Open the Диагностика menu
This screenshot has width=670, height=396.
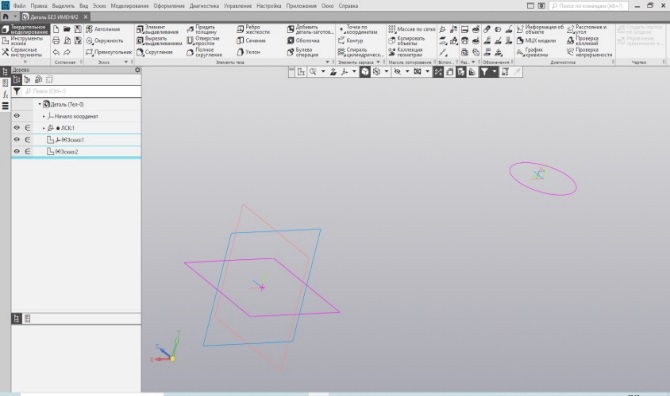coord(204,6)
